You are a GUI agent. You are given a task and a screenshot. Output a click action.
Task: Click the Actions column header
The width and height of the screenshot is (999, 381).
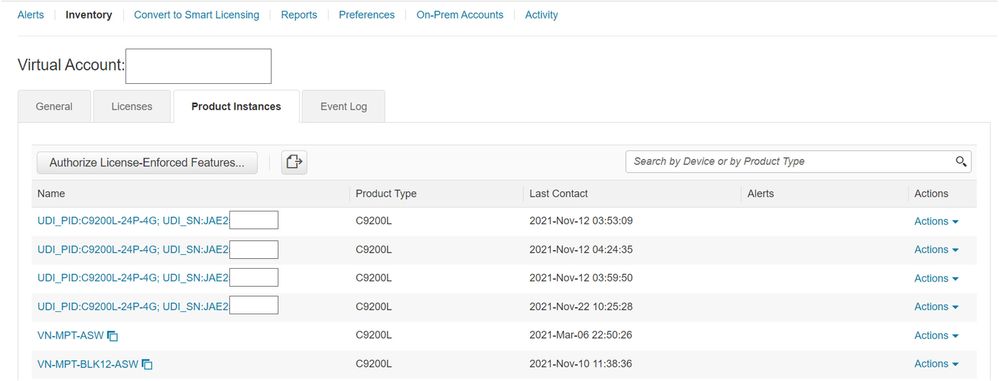click(x=931, y=193)
